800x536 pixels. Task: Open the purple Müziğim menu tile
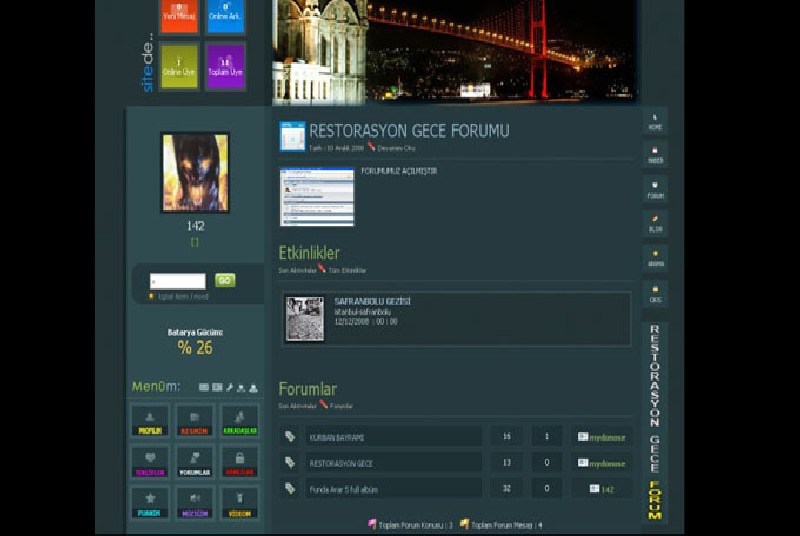click(194, 503)
